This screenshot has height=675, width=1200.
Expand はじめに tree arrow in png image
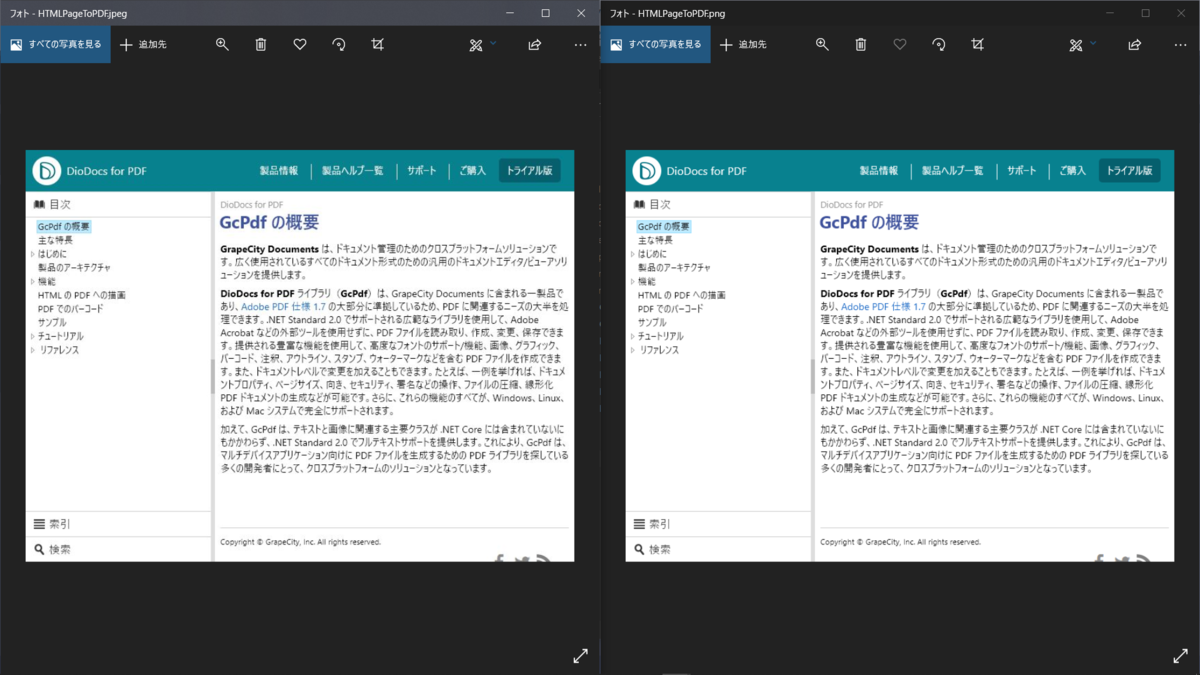[632, 254]
